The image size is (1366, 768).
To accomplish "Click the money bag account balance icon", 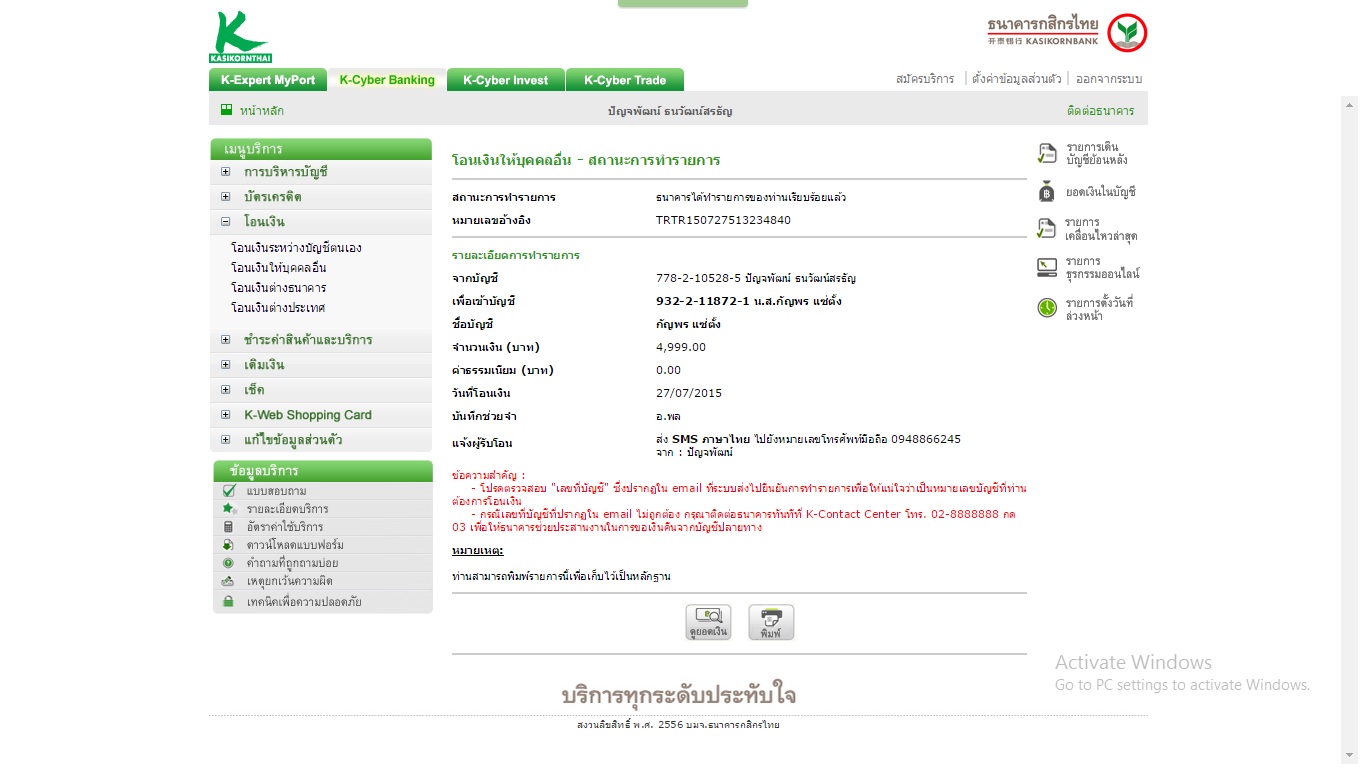I will pos(1047,191).
